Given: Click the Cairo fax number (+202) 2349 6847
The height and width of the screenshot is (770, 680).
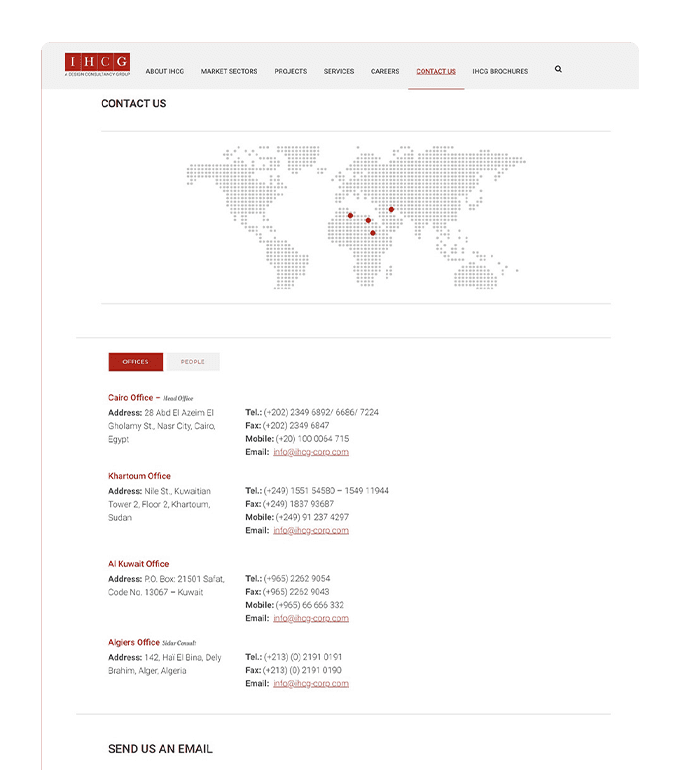Looking at the screenshot, I should click(x=296, y=425).
